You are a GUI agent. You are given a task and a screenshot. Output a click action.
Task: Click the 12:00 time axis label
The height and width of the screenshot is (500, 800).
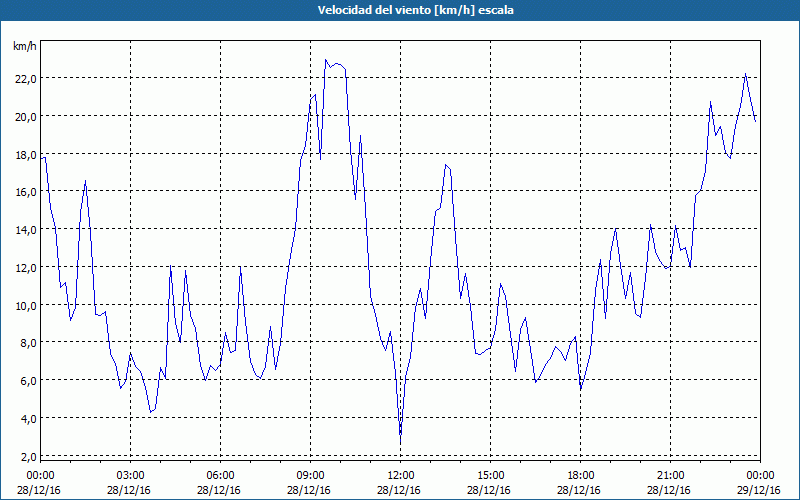[401, 476]
